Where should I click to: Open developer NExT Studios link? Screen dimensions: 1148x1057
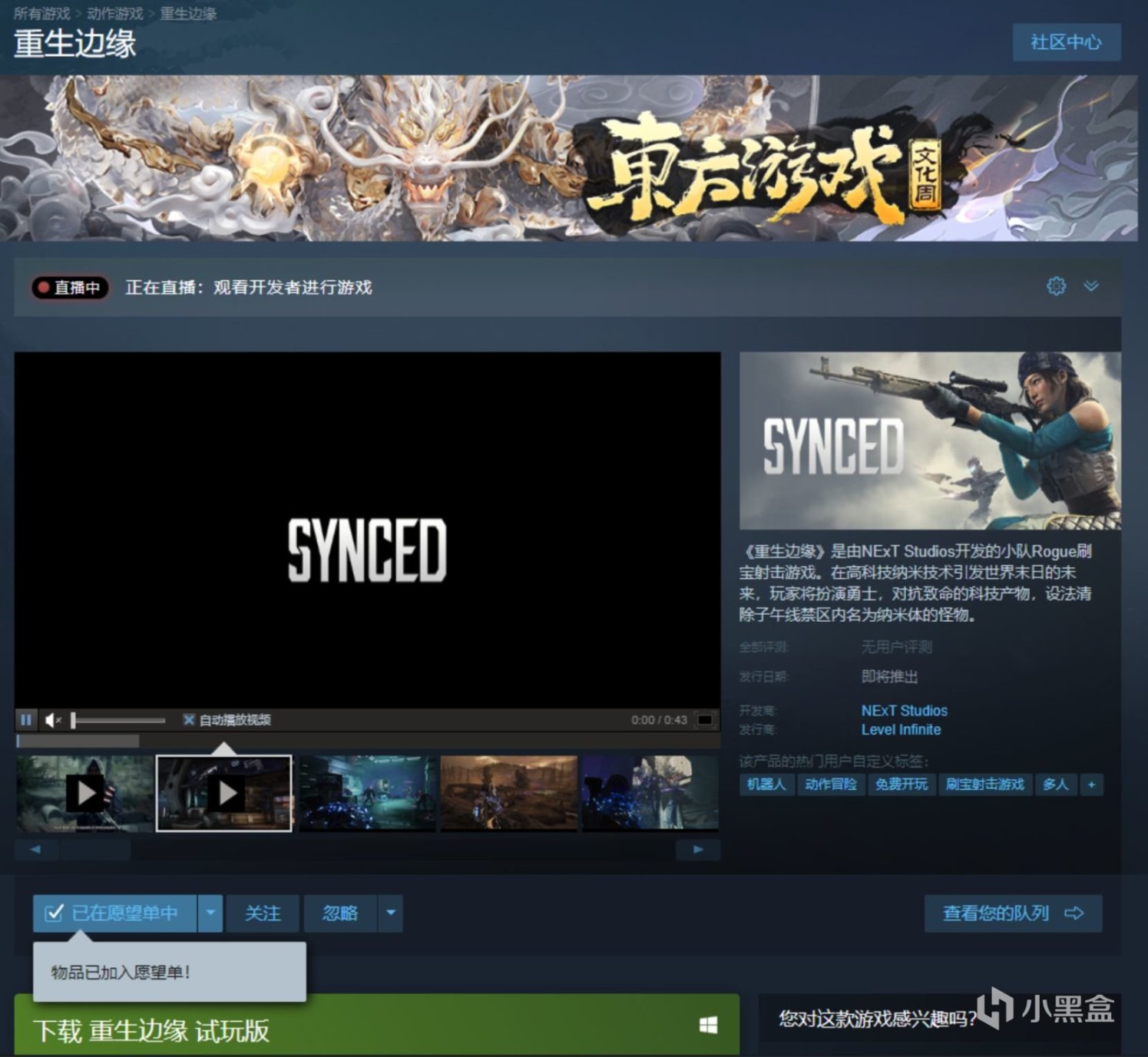pos(904,710)
